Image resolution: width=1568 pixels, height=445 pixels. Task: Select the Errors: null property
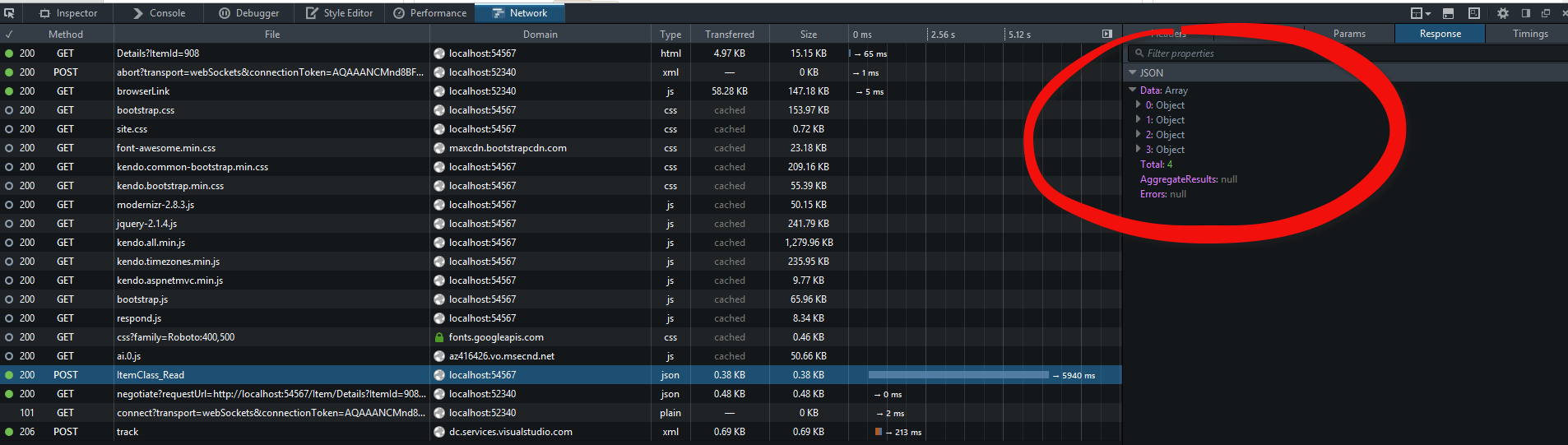click(x=1162, y=194)
